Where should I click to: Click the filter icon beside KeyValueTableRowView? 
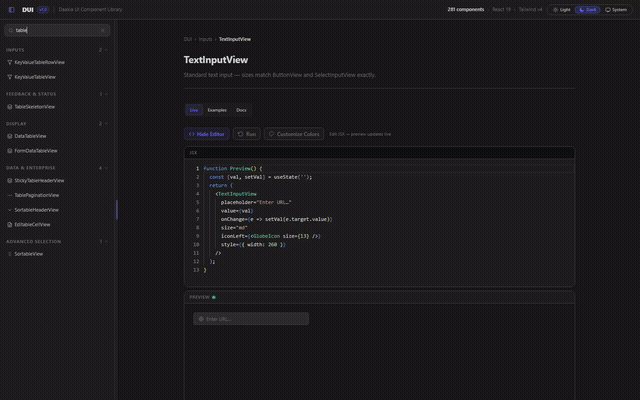9,62
